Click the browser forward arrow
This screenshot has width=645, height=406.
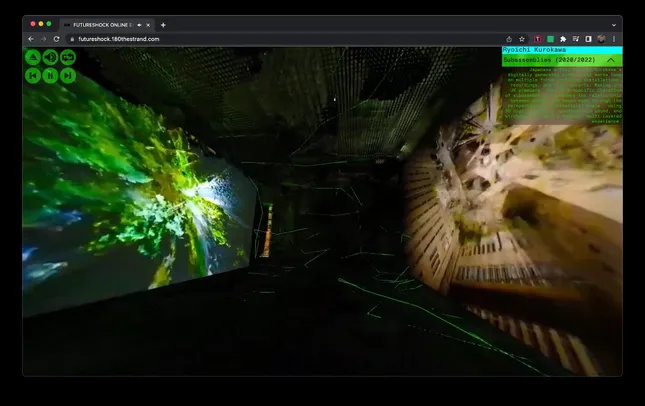pyautogui.click(x=44, y=39)
